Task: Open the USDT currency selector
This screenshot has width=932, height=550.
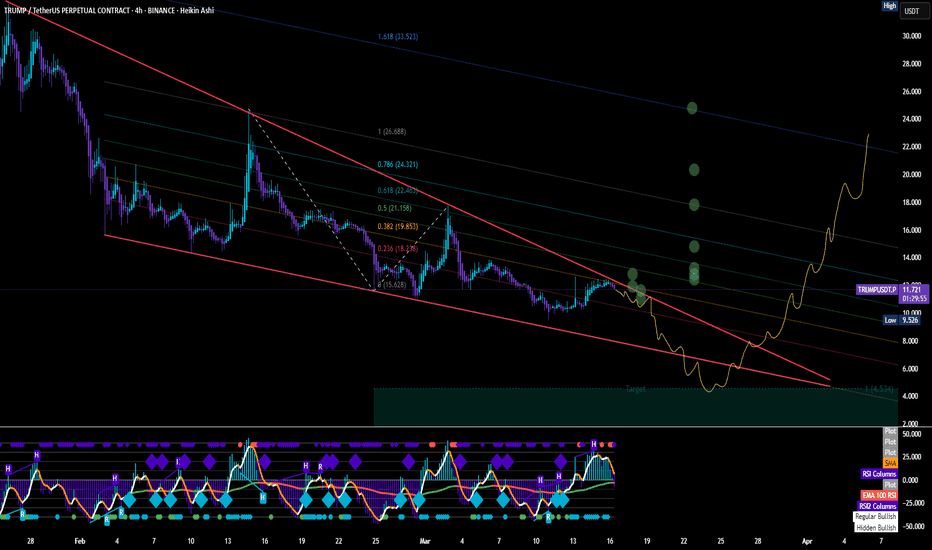Action: click(x=911, y=11)
